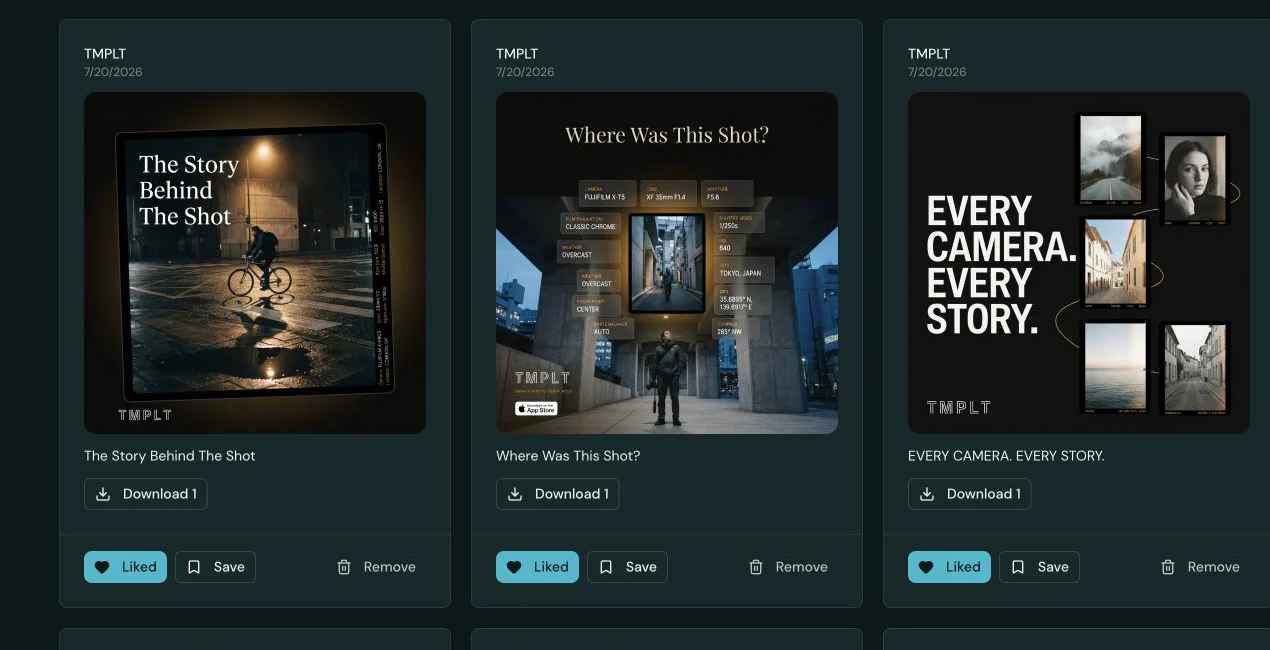Download 1 for EVERY CAMERA. EVERY STORY.
The width and height of the screenshot is (1270, 650).
[970, 494]
